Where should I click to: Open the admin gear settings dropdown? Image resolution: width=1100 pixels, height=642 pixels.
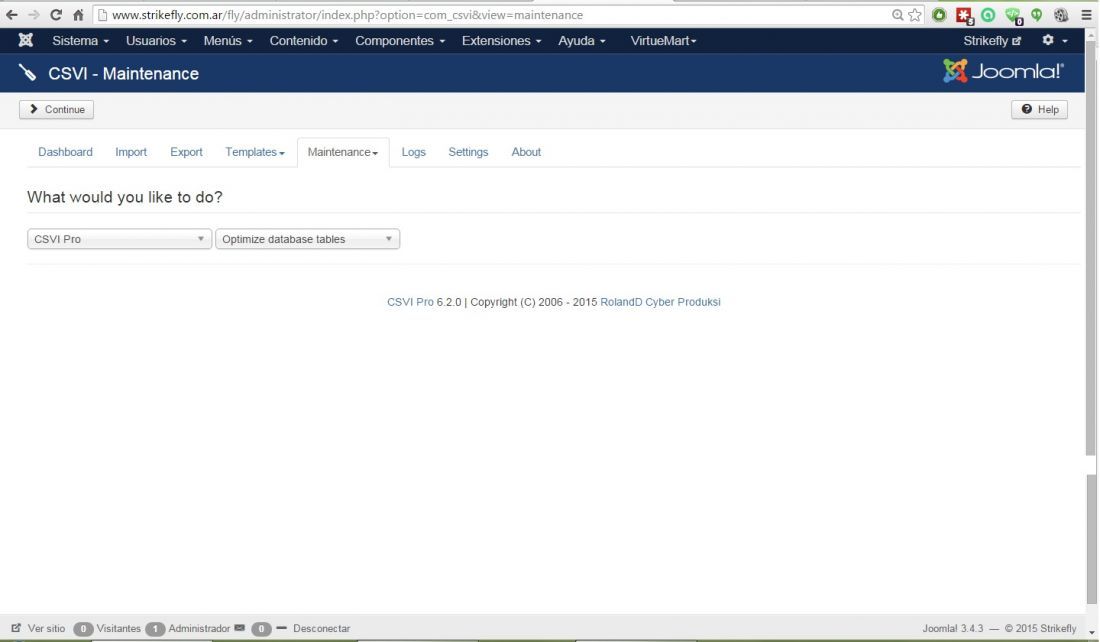pyautogui.click(x=1054, y=40)
